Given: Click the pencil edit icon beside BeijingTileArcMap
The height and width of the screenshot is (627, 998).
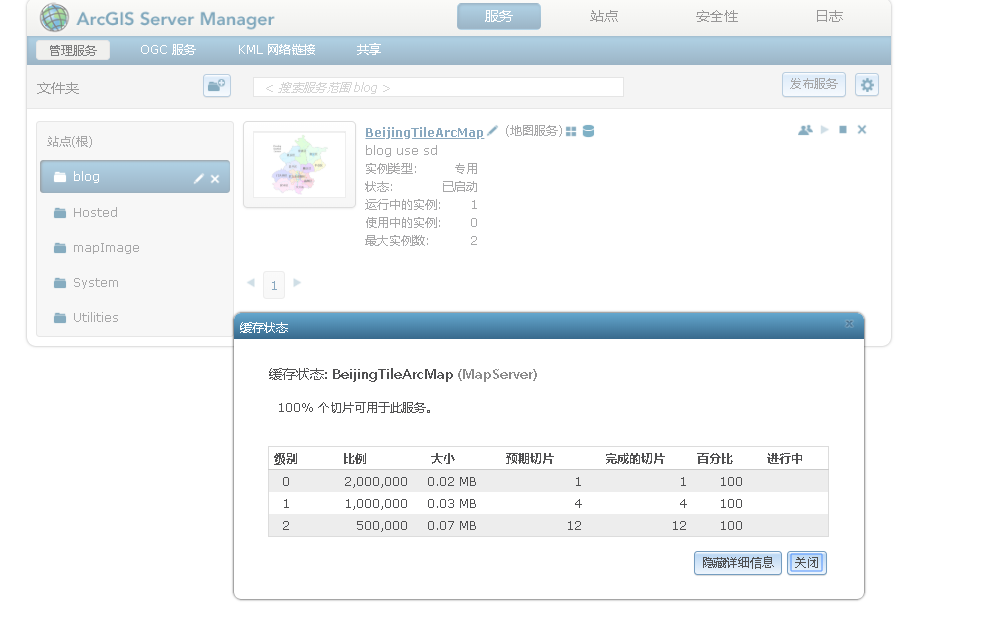Looking at the screenshot, I should click(x=492, y=131).
